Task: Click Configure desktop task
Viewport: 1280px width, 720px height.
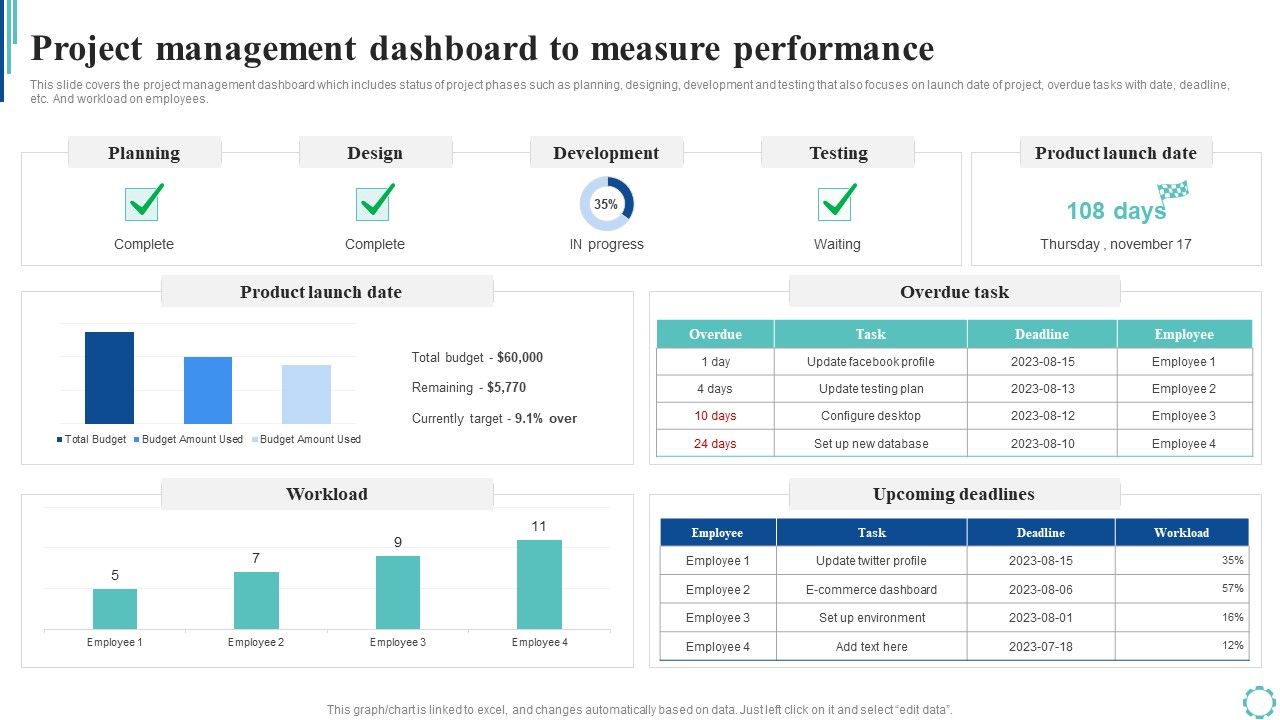Action: coord(871,416)
